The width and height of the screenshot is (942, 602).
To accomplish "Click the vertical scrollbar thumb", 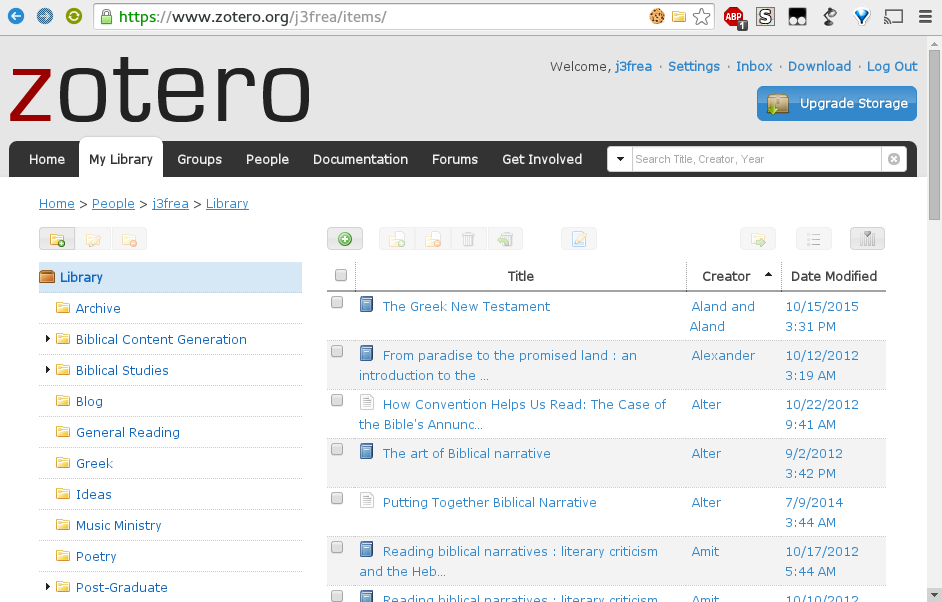I will point(935,136).
